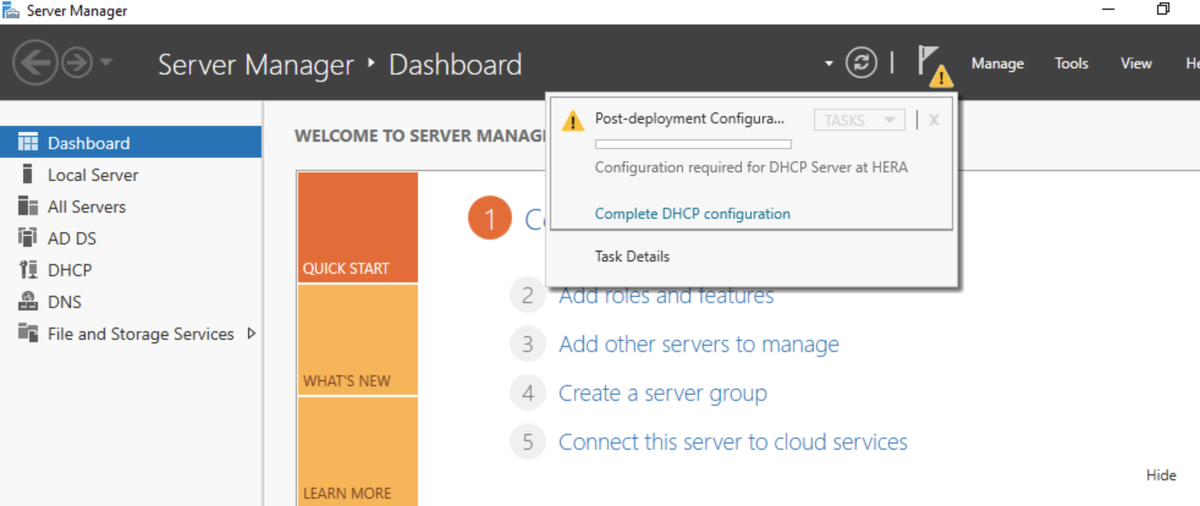Click the restore window button
This screenshot has height=506, width=1200.
pyautogui.click(x=1163, y=10)
